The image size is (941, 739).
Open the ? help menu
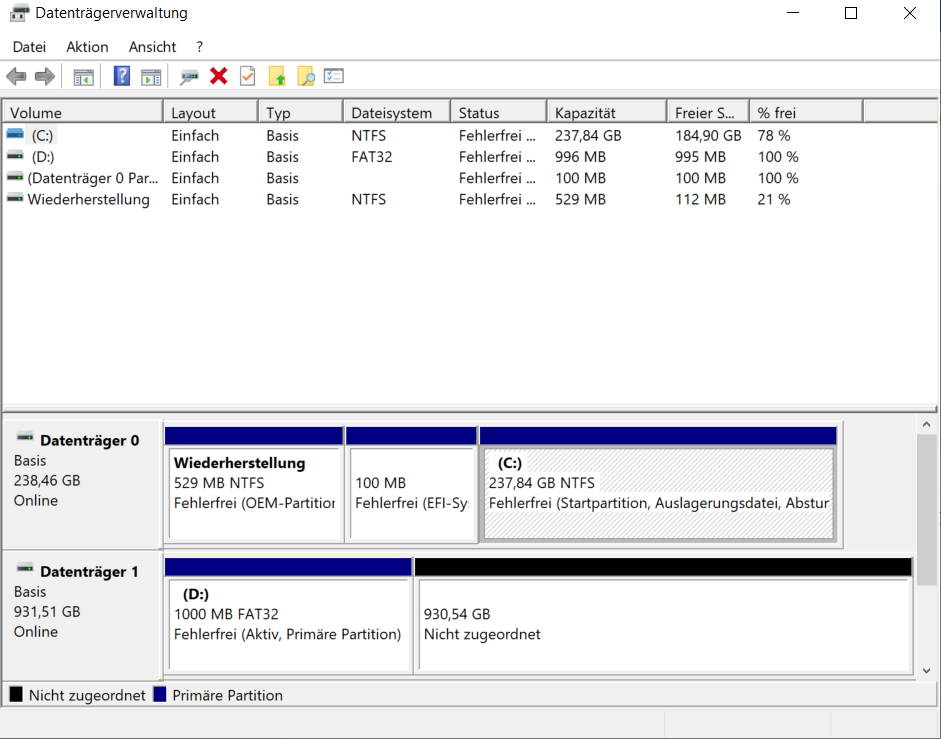click(x=199, y=47)
